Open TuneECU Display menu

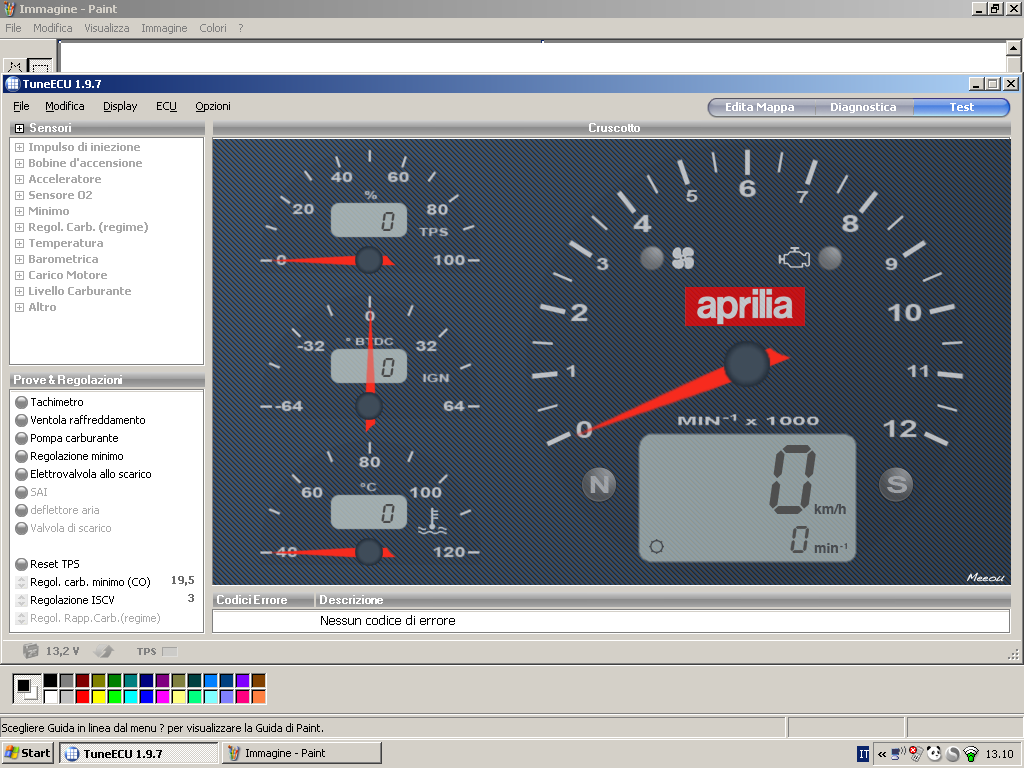pyautogui.click(x=120, y=106)
